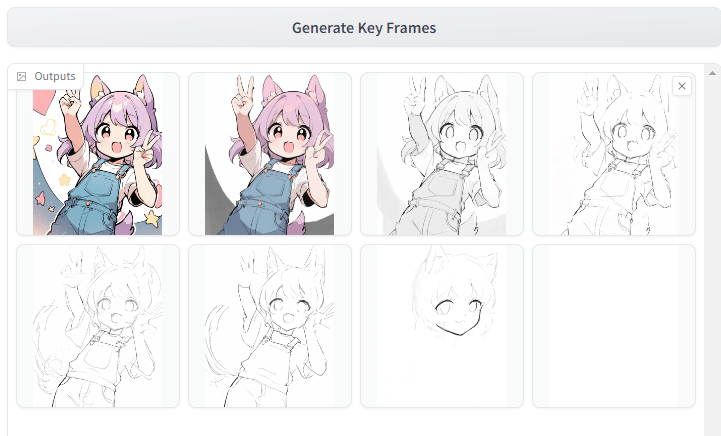The height and width of the screenshot is (436, 721).
Task: Click the Generate Key Frames button
Action: 363,27
